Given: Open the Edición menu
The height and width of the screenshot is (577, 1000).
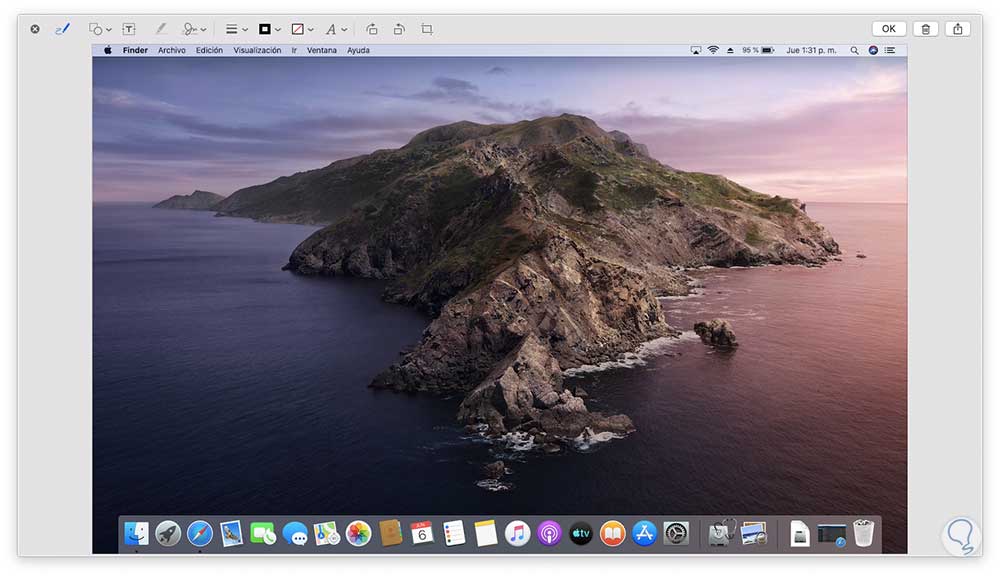Looking at the screenshot, I should coord(209,50).
